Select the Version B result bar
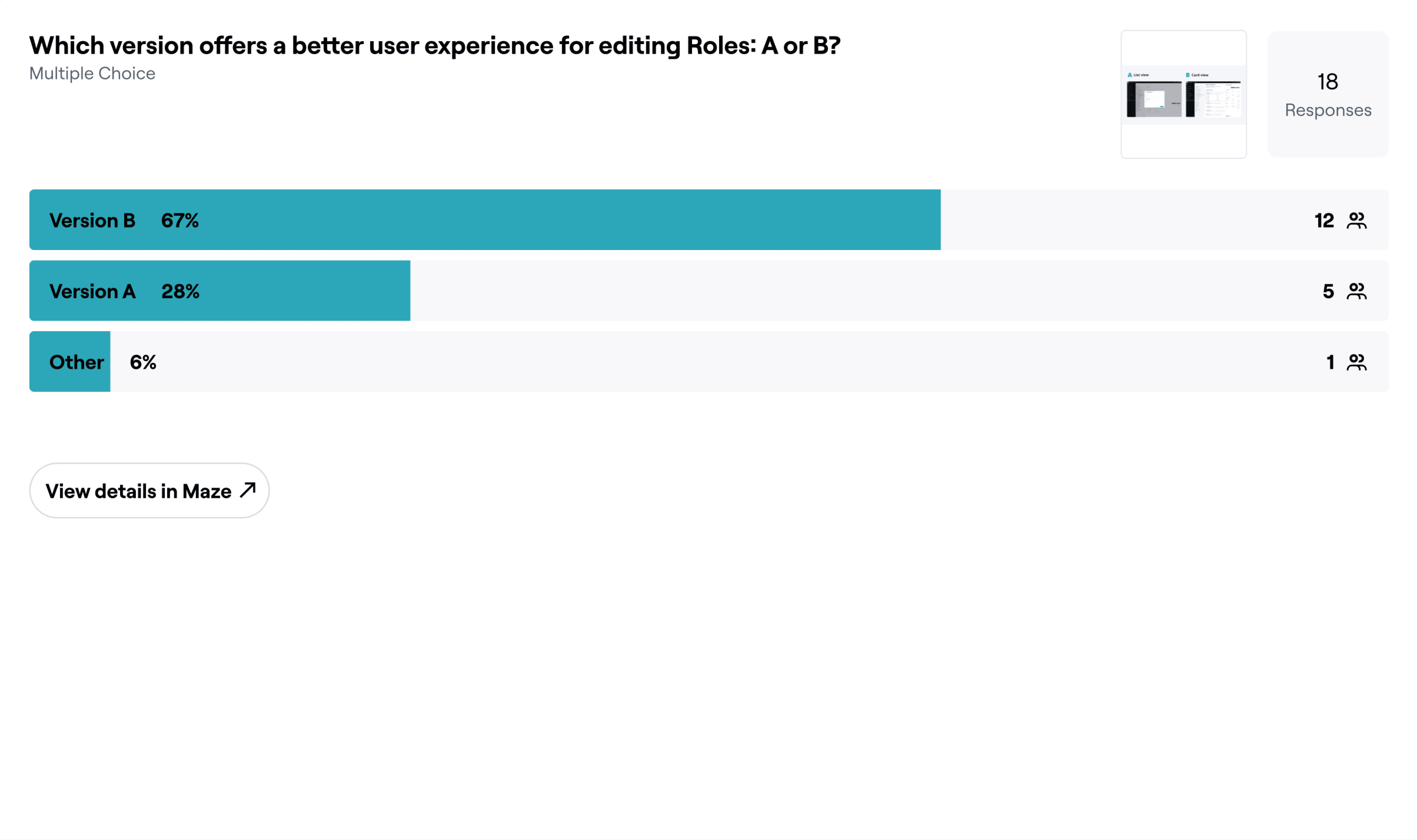 [709, 220]
